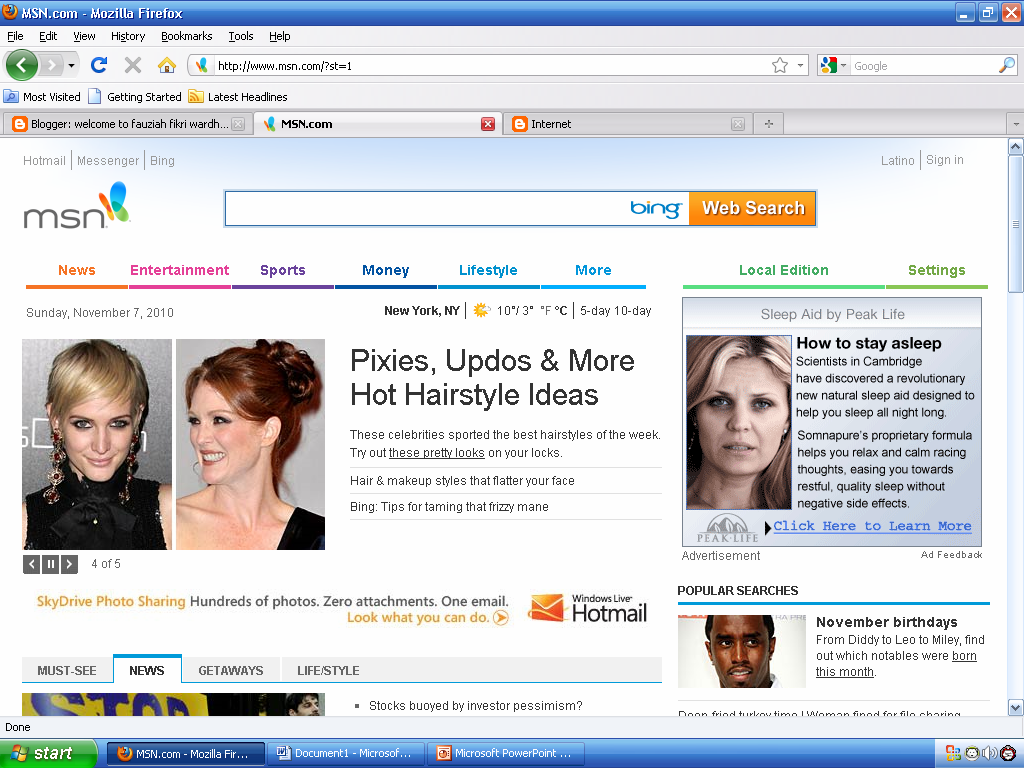The image size is (1024, 768).
Task: Open the Most Visited bookmarks folder
Action: [x=42, y=97]
